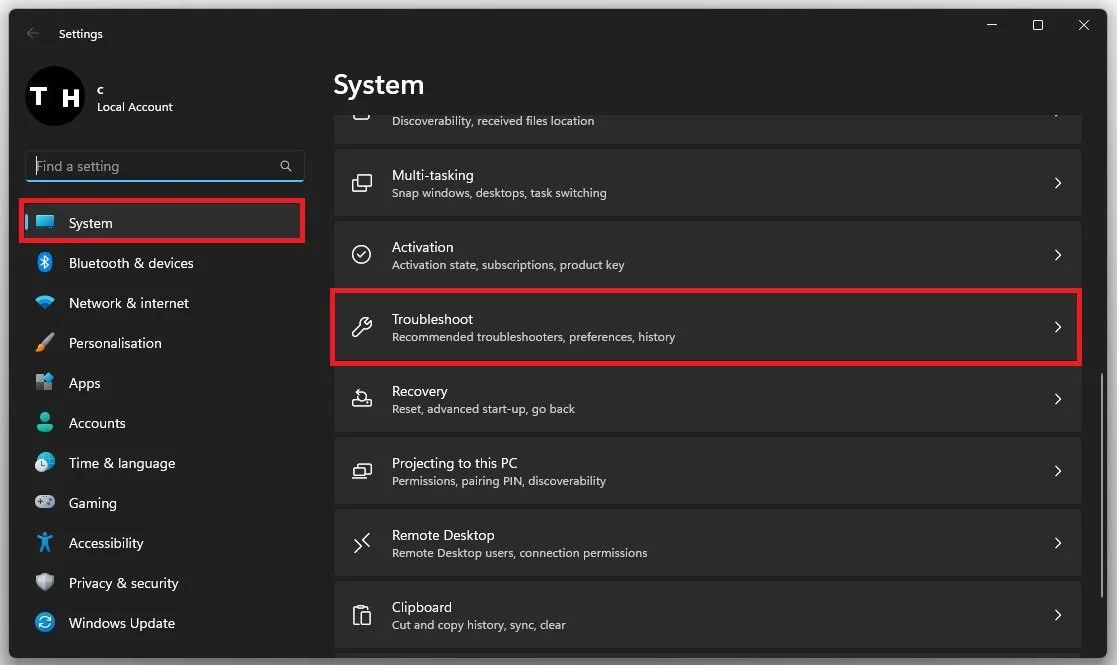The image size is (1117, 665).
Task: Click the Troubleshoot wrench icon
Action: 362,327
